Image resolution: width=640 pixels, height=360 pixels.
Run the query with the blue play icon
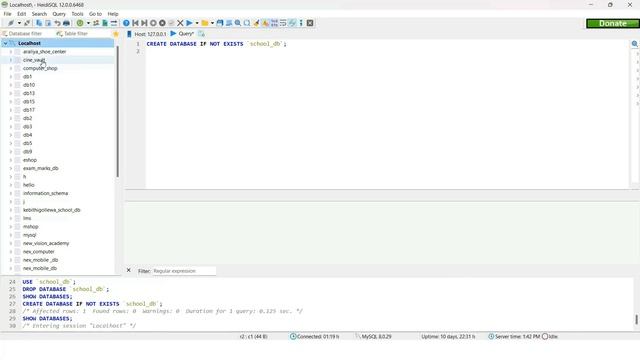coord(189,23)
